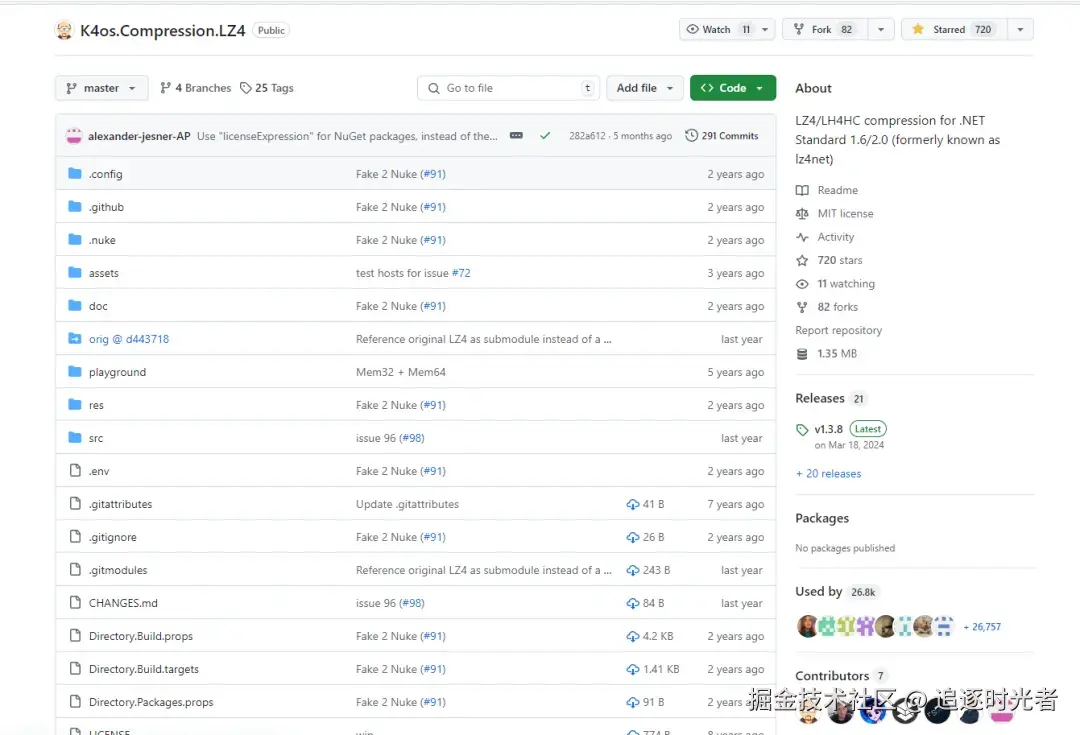This screenshot has height=735, width=1080.
Task: Click the repository owner avatar icon
Action: click(64, 30)
